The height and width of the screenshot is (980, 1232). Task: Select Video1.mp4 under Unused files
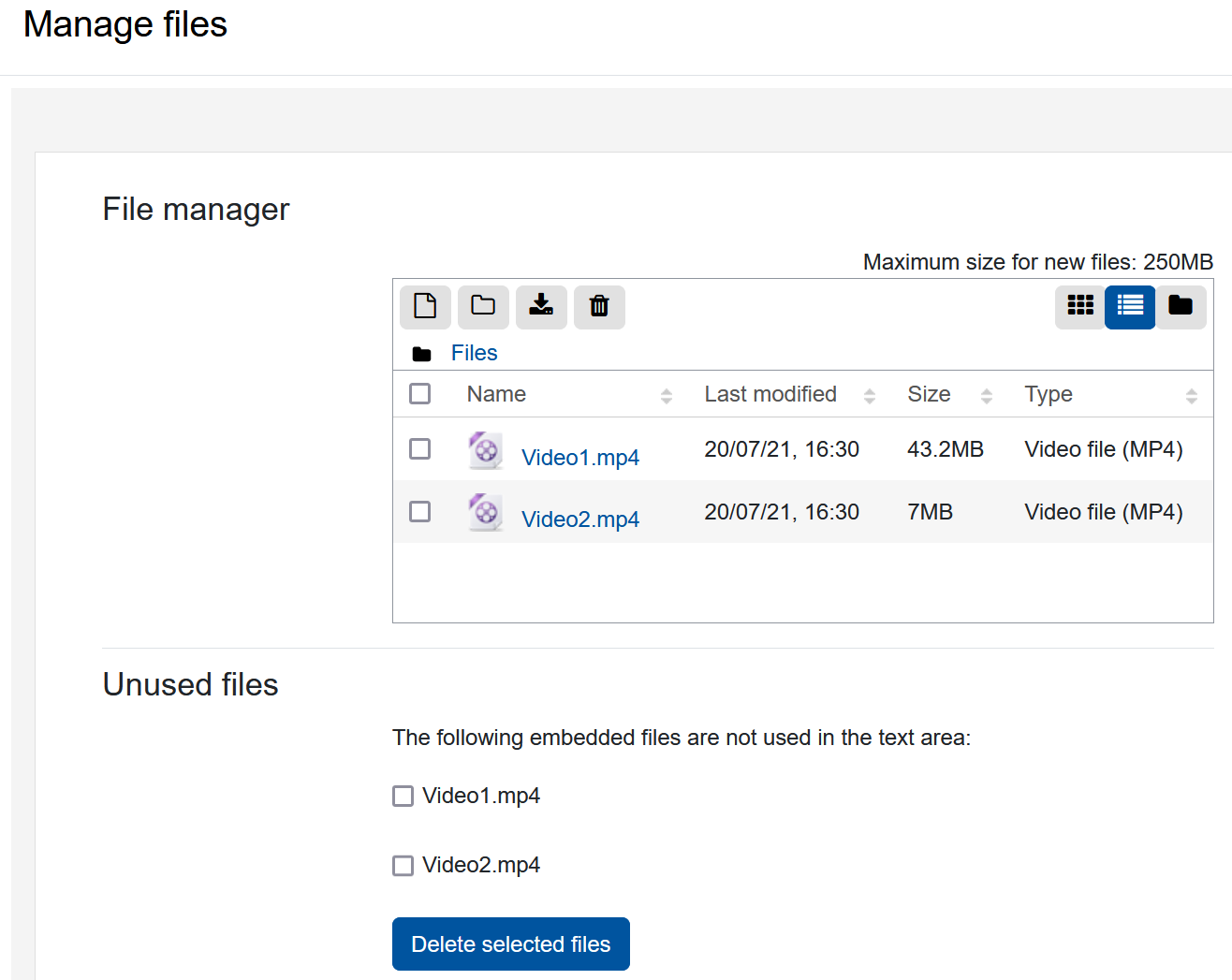(x=403, y=796)
